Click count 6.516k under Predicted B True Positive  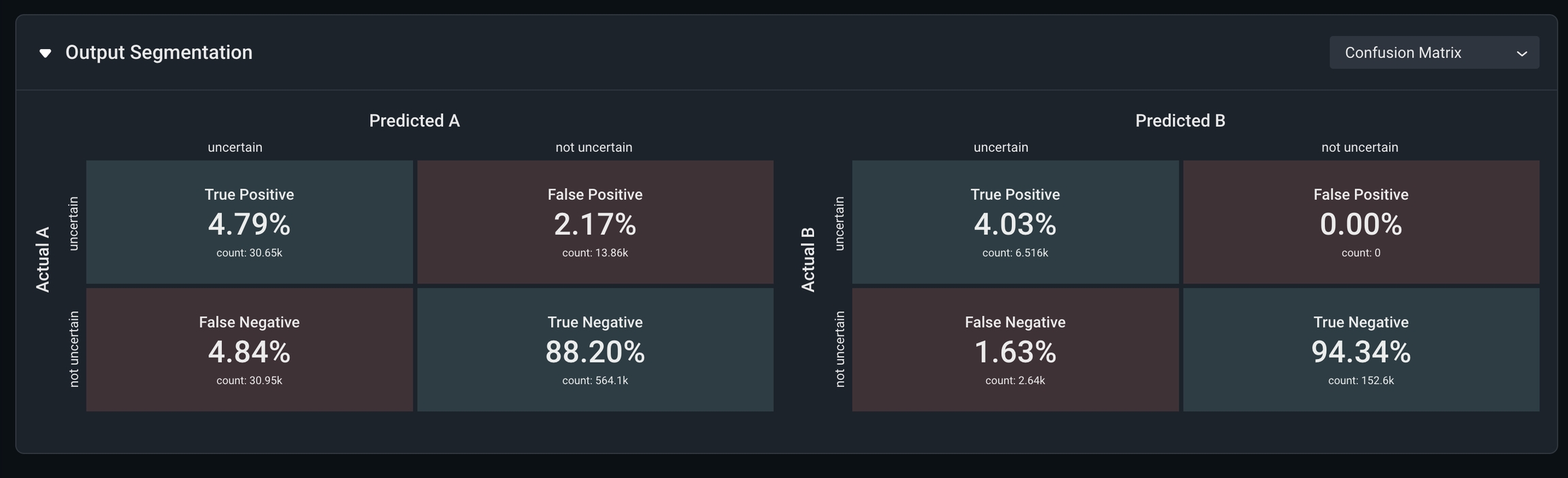(x=1015, y=253)
